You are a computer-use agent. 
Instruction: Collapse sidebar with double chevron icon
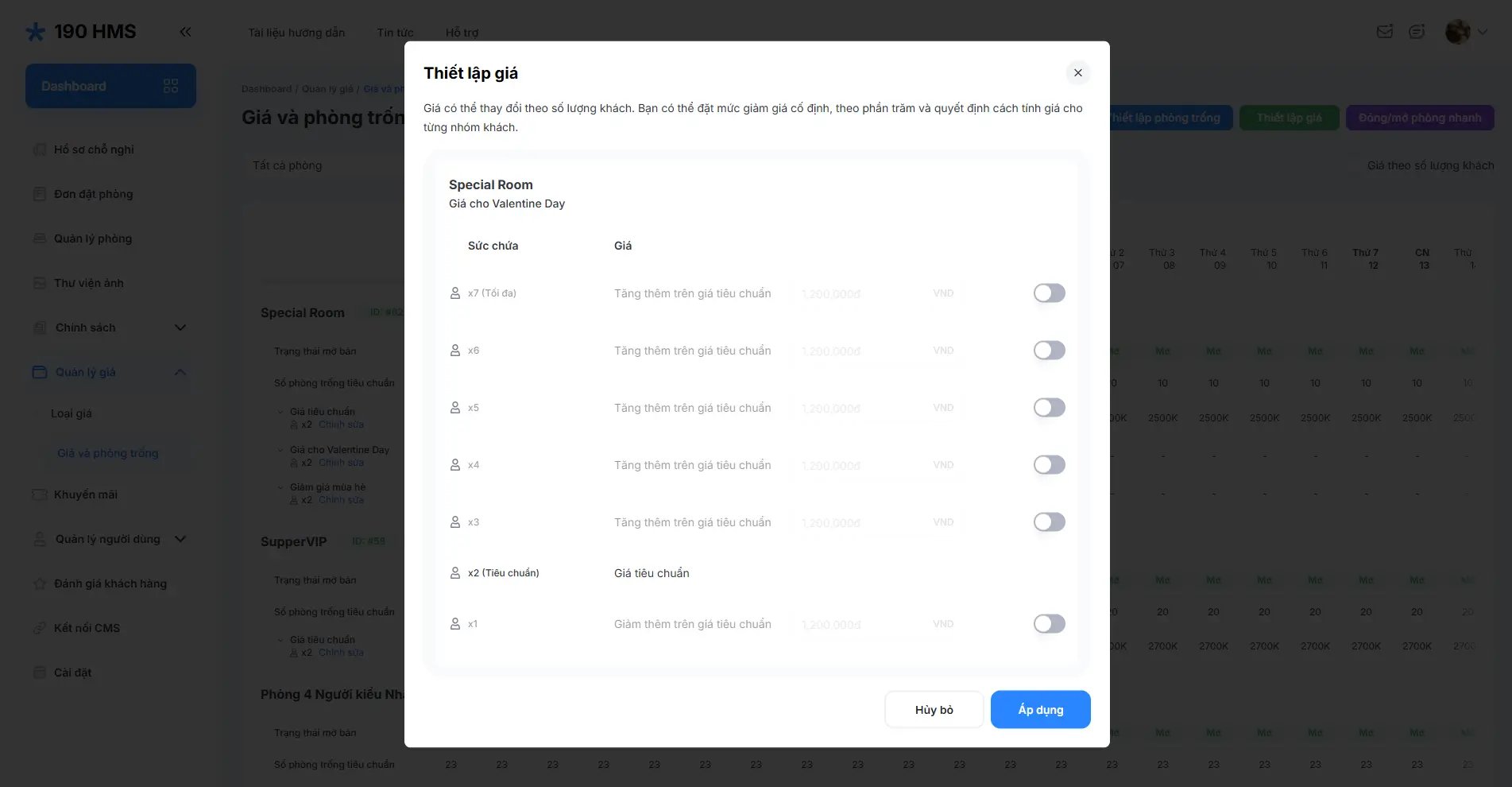click(185, 32)
